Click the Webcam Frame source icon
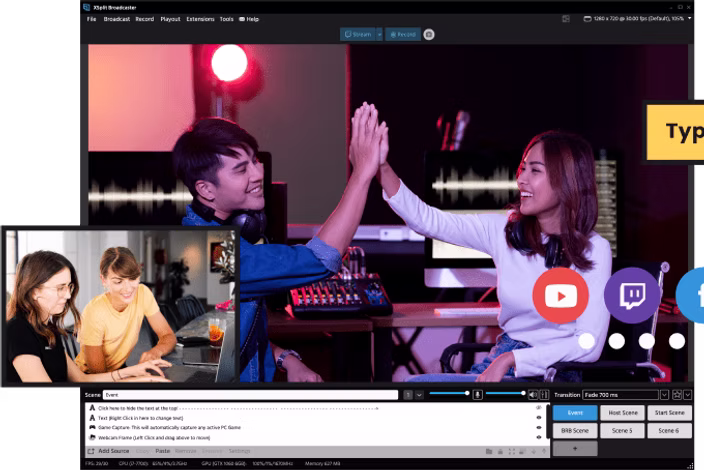 pos(92,437)
